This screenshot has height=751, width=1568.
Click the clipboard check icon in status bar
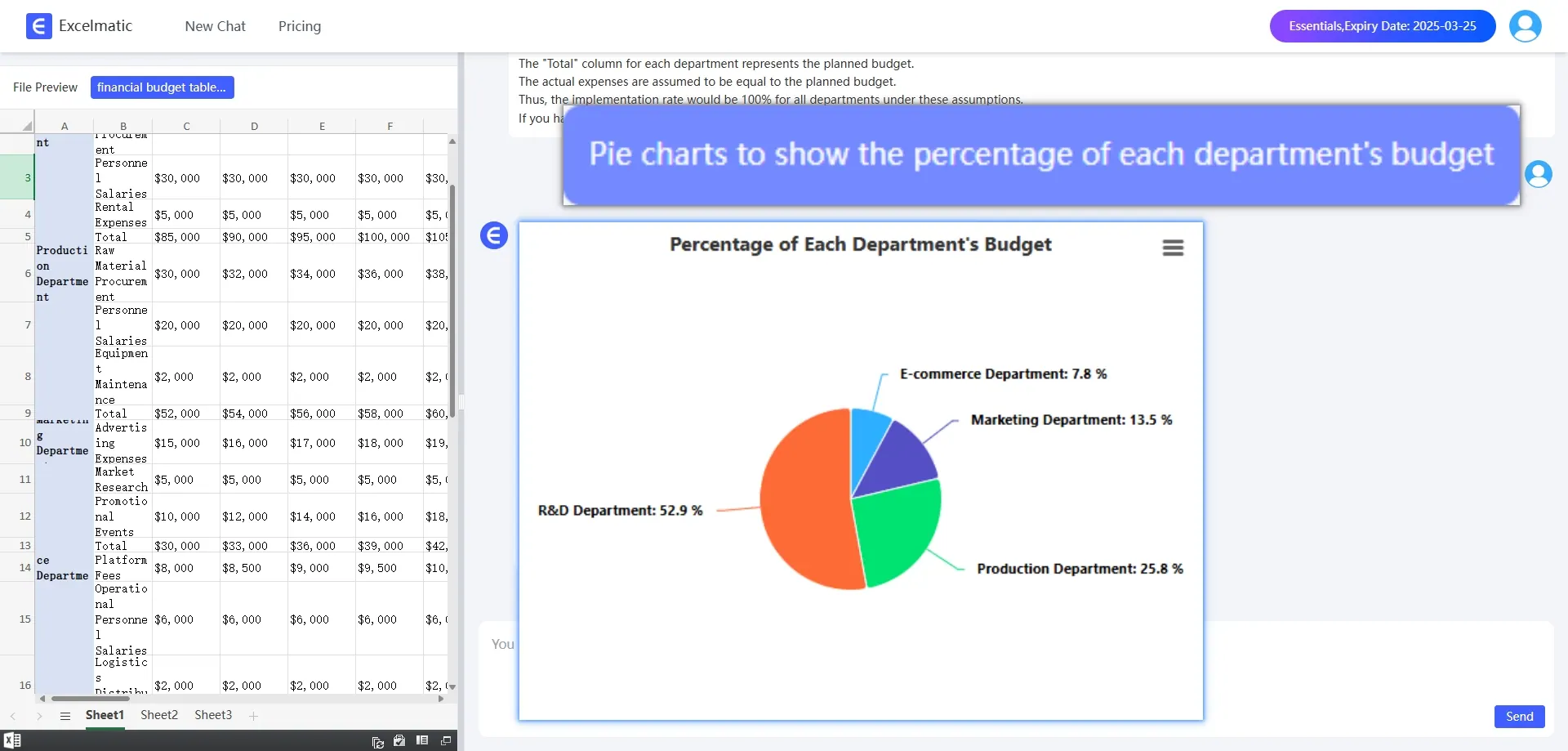399,740
